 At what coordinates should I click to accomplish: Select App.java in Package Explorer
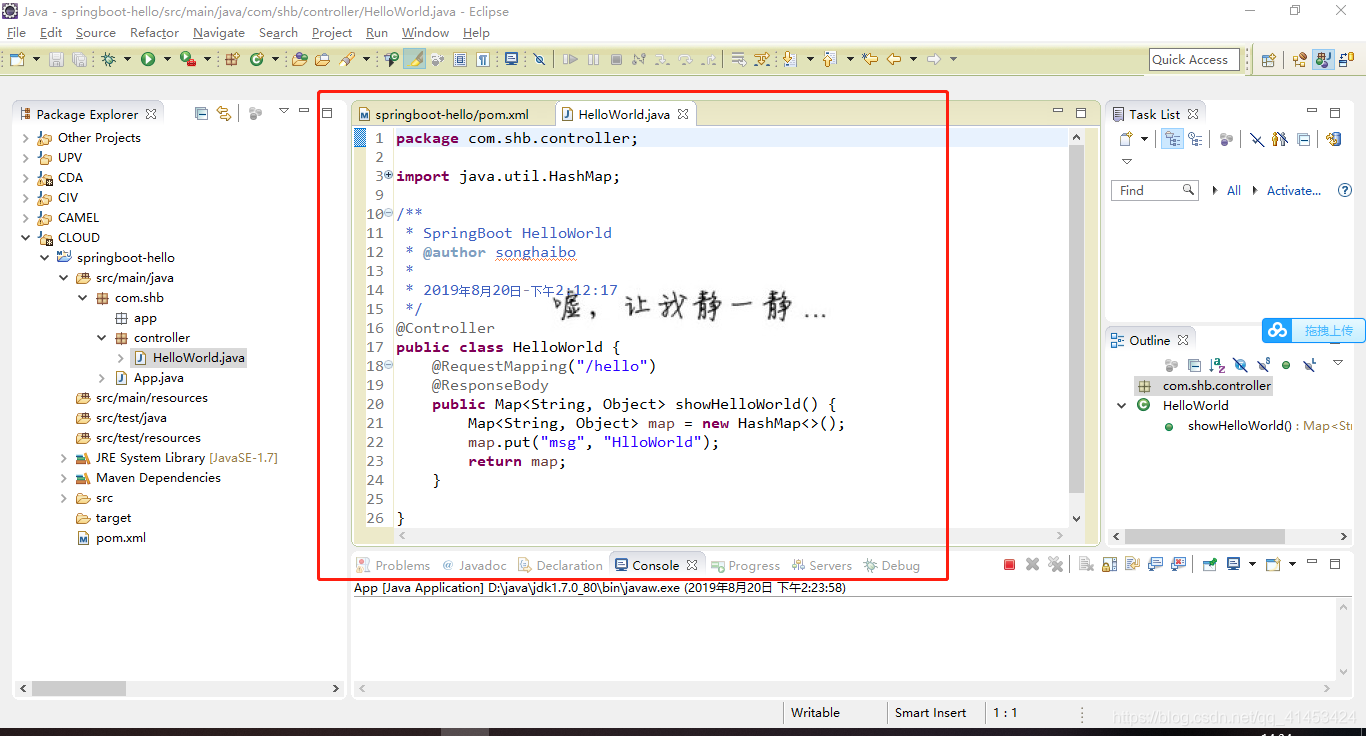[x=159, y=378]
